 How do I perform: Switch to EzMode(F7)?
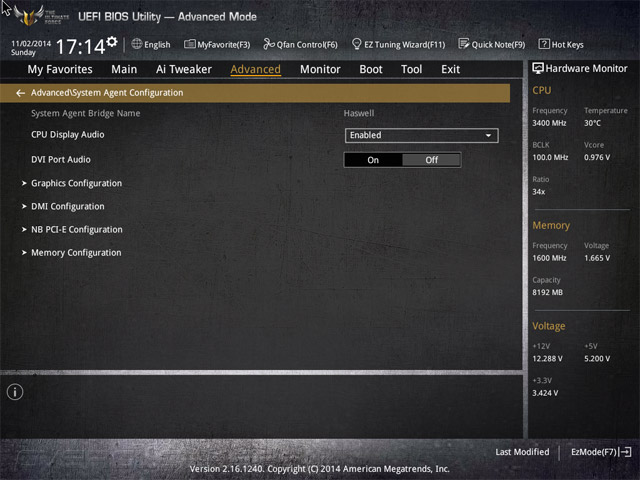[601, 452]
